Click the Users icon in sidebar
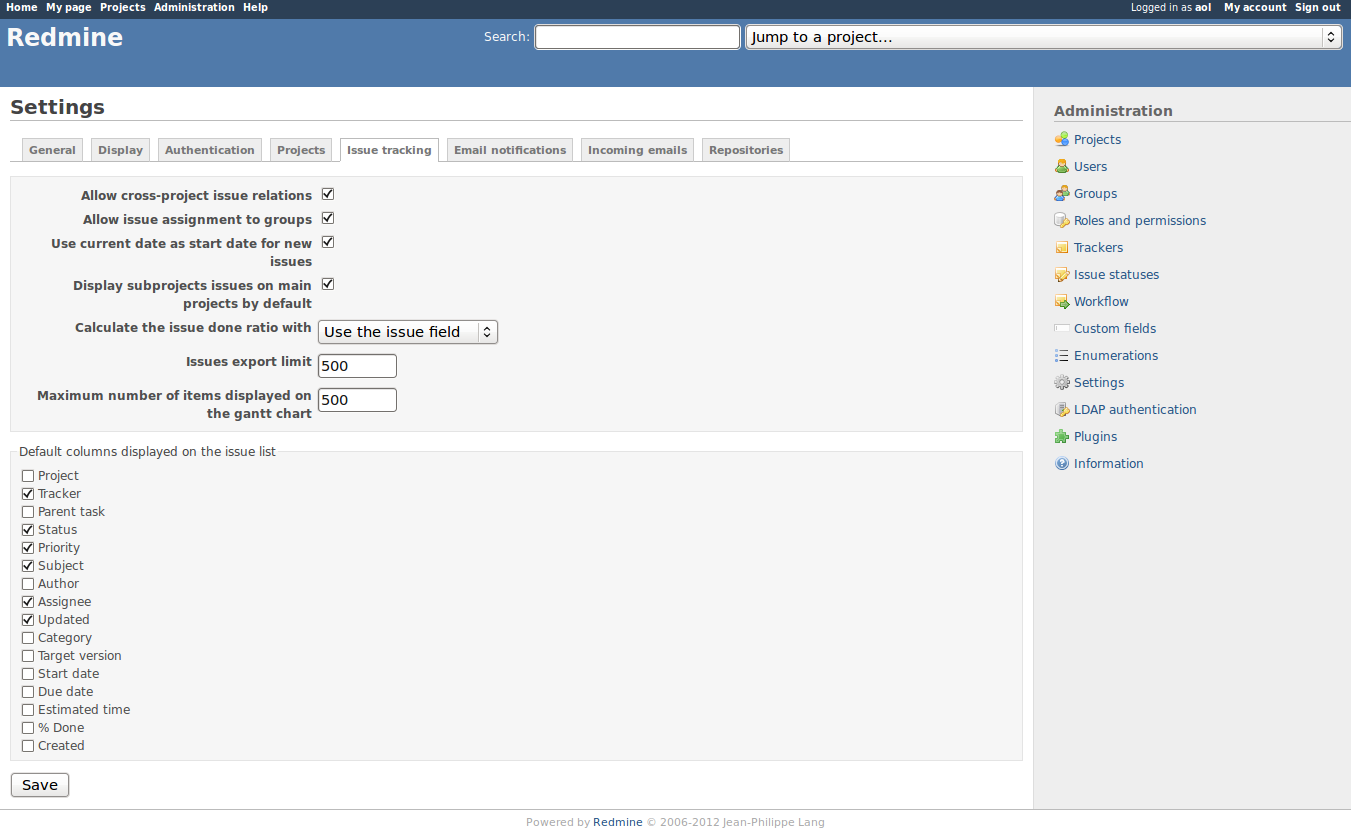1351x834 pixels. 1062,166
